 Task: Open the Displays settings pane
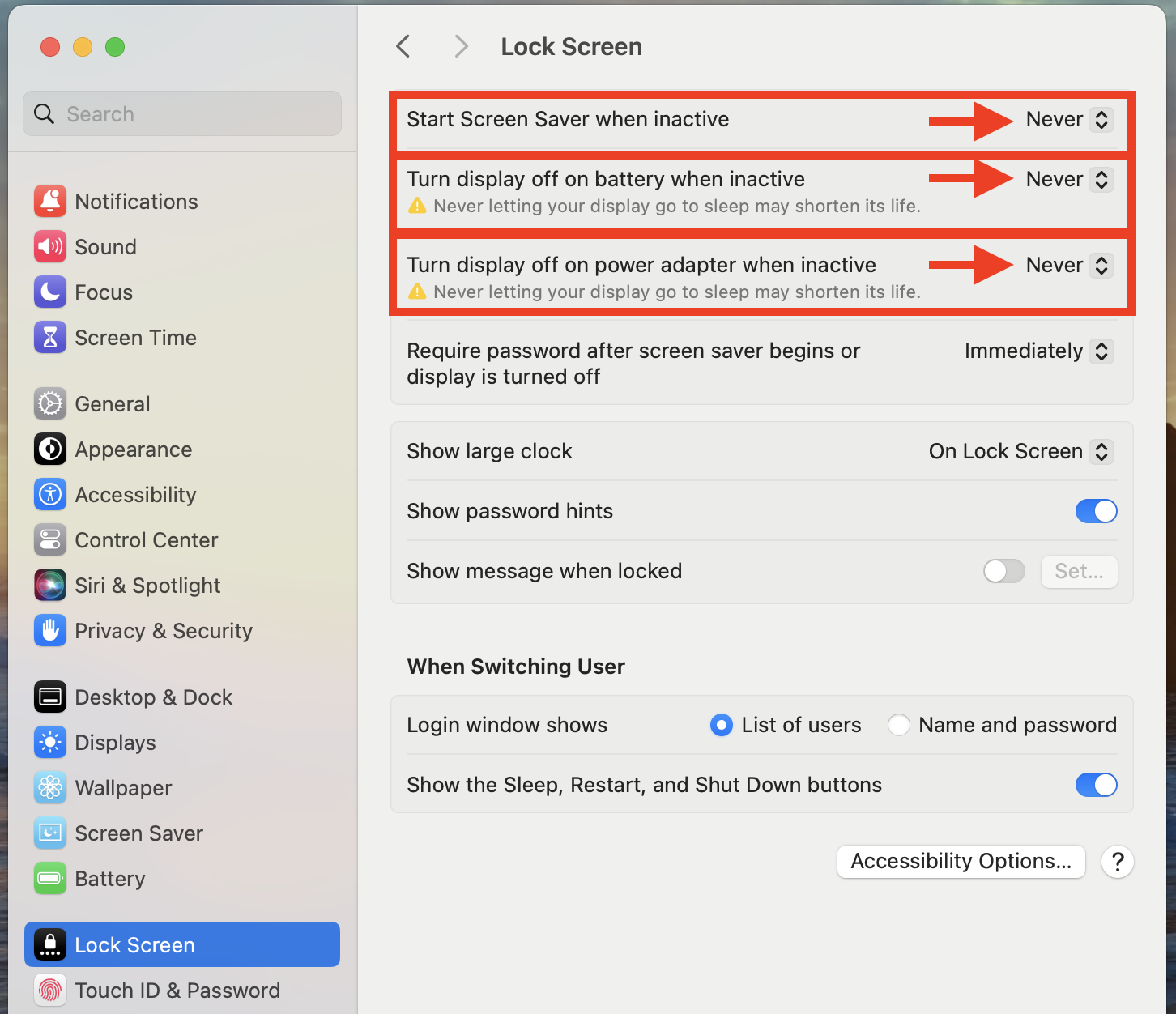115,743
